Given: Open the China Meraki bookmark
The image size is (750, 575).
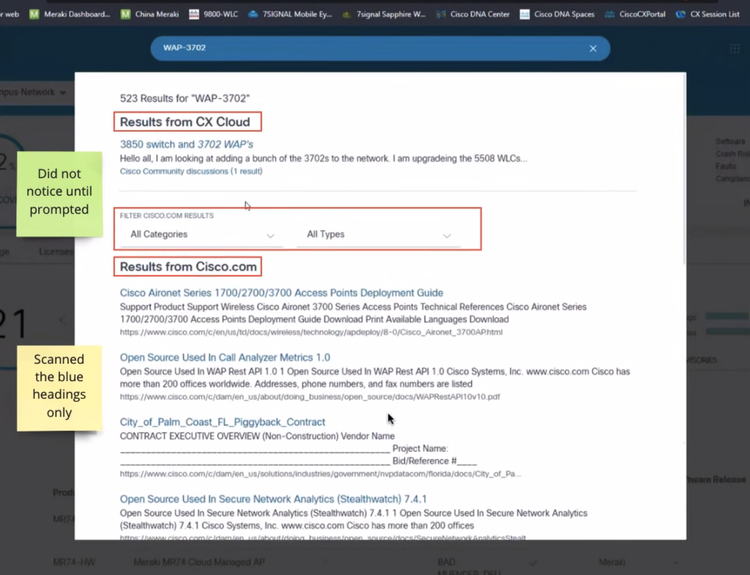Looking at the screenshot, I should tap(150, 14).
